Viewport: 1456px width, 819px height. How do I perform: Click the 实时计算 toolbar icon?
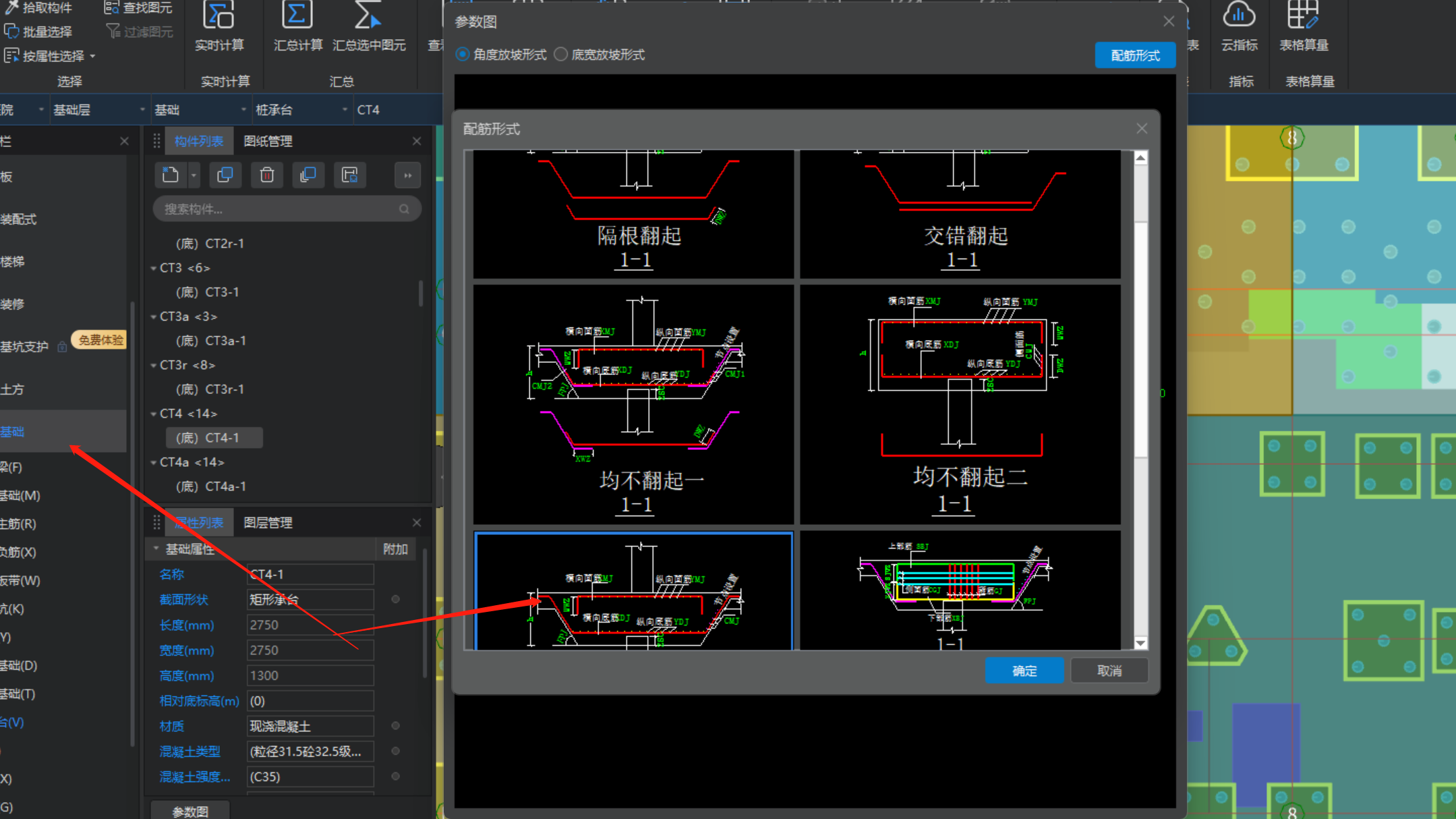click(219, 16)
